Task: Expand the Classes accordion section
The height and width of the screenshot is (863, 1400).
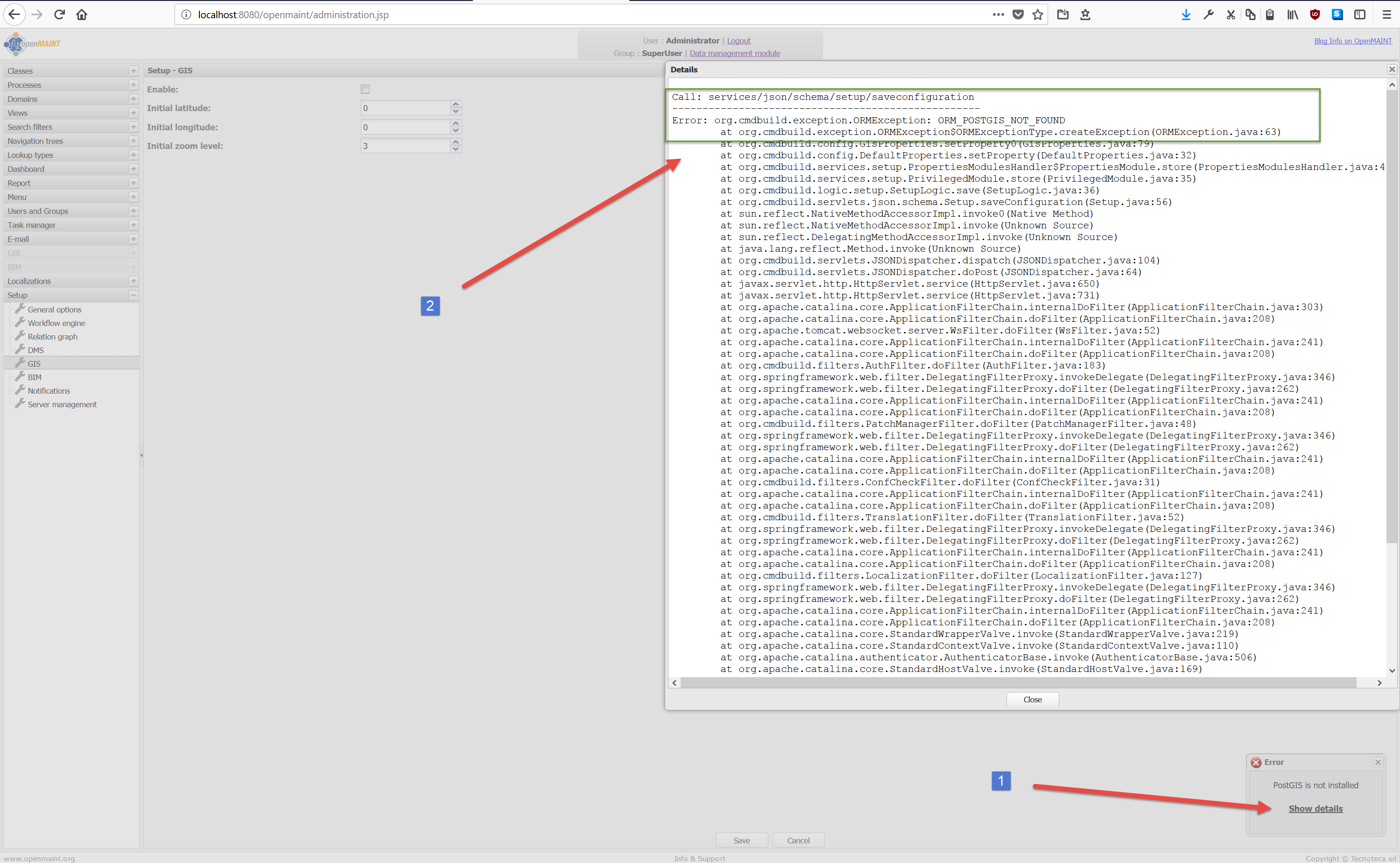Action: [x=133, y=71]
